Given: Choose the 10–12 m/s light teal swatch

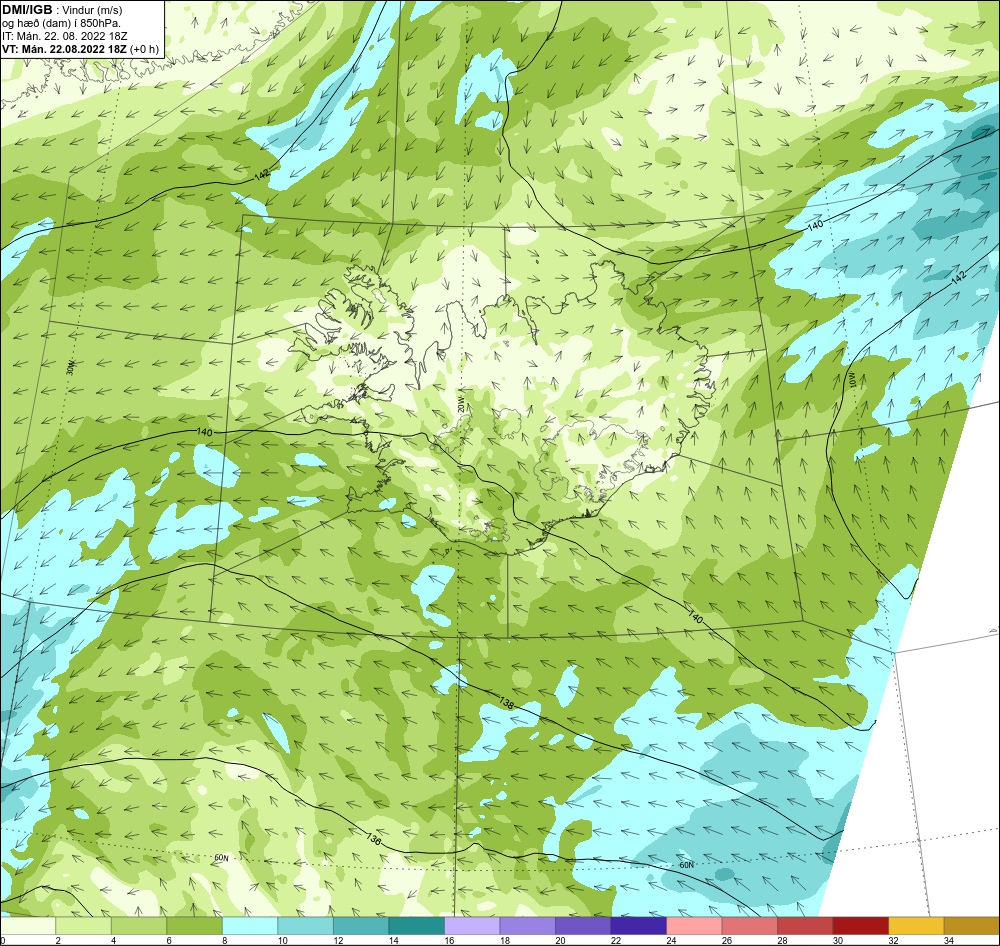Looking at the screenshot, I should (305, 926).
